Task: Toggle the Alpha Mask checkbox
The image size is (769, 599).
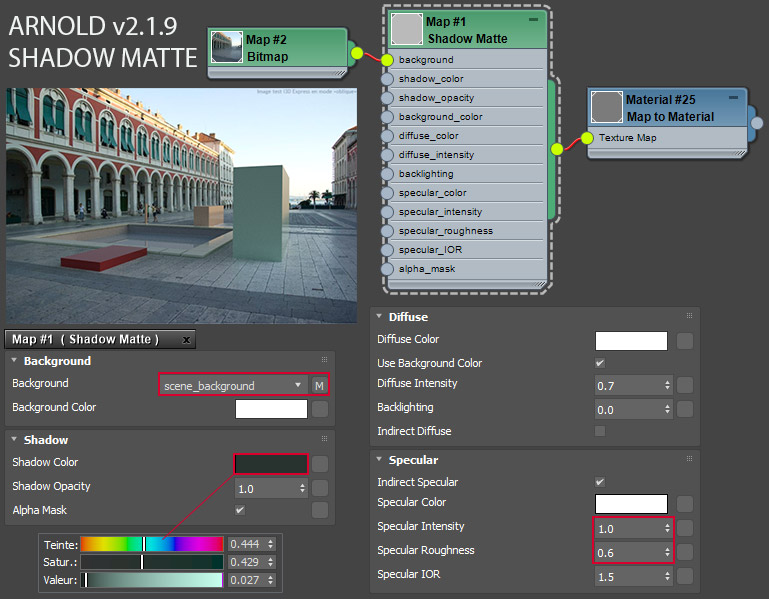Action: click(239, 510)
